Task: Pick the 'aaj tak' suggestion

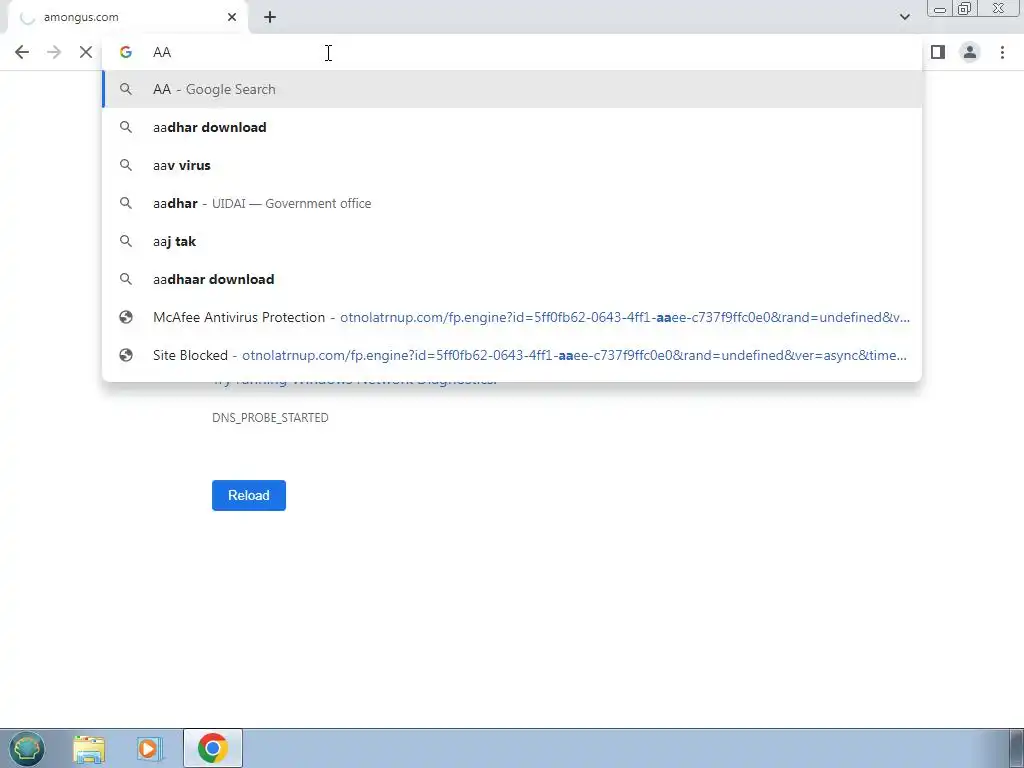Action: [x=512, y=241]
